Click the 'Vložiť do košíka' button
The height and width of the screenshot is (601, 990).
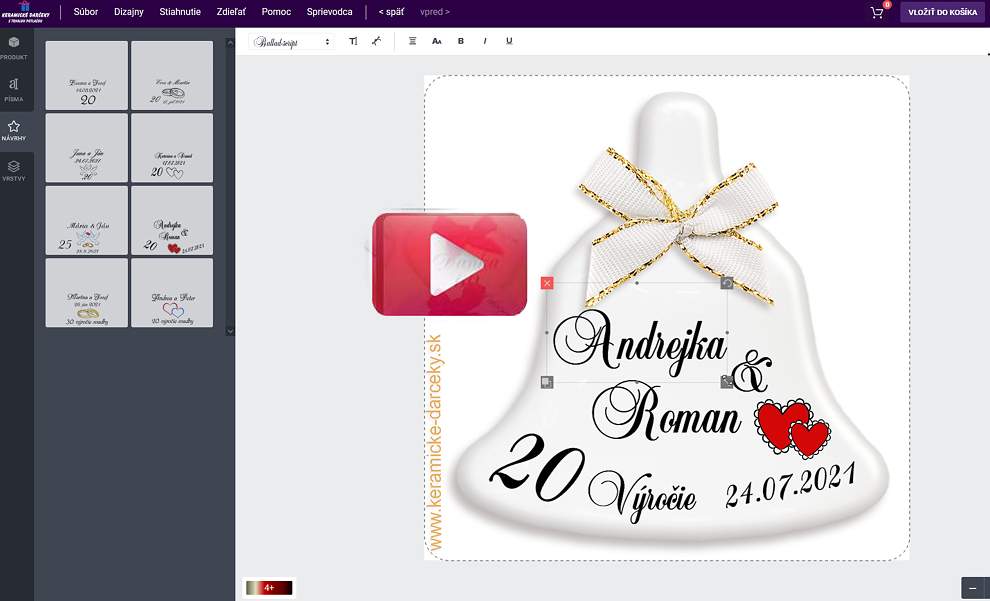pyautogui.click(x=942, y=12)
